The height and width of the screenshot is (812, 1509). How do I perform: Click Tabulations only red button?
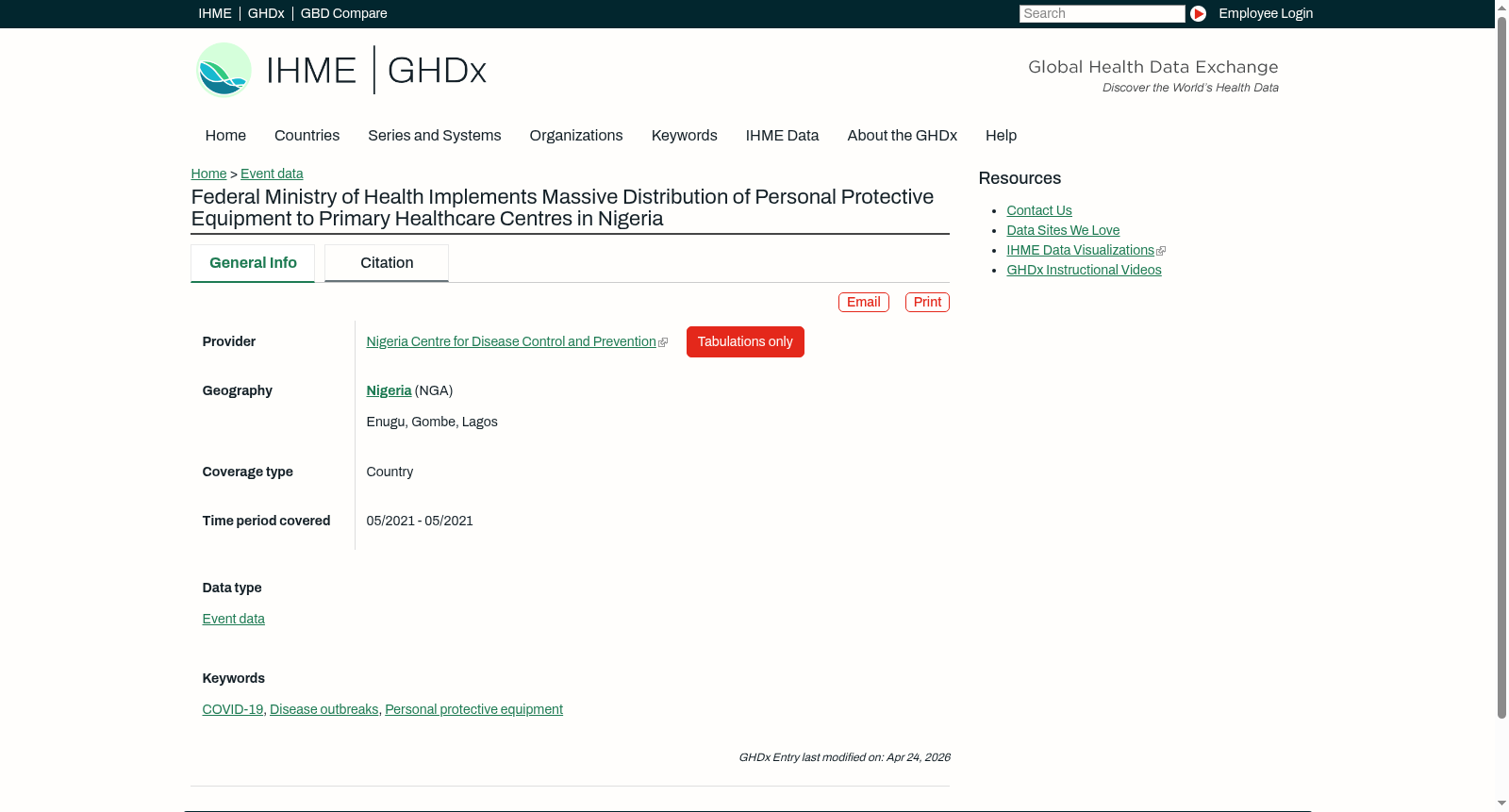745,341
